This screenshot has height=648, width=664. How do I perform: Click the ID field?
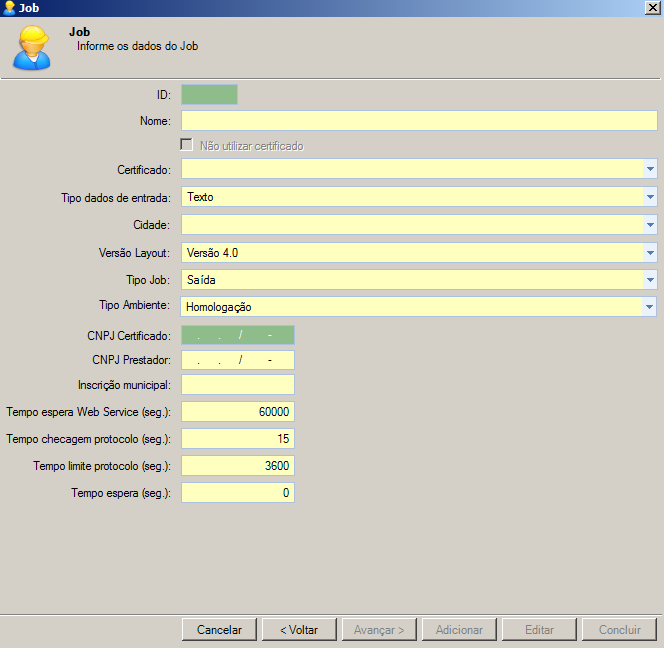(209, 95)
